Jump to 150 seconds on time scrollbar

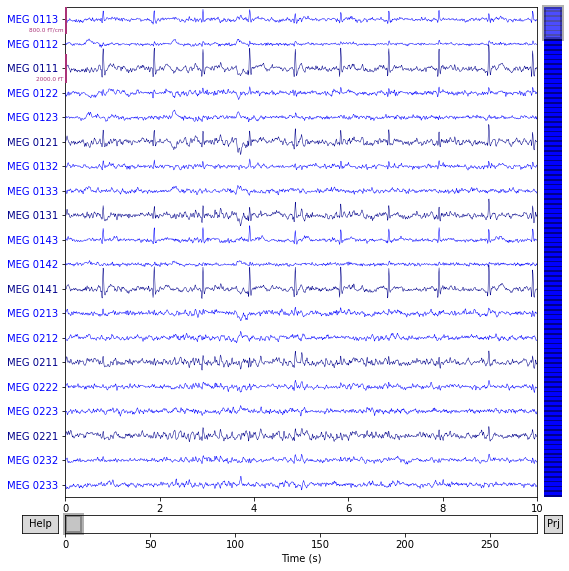320,524
